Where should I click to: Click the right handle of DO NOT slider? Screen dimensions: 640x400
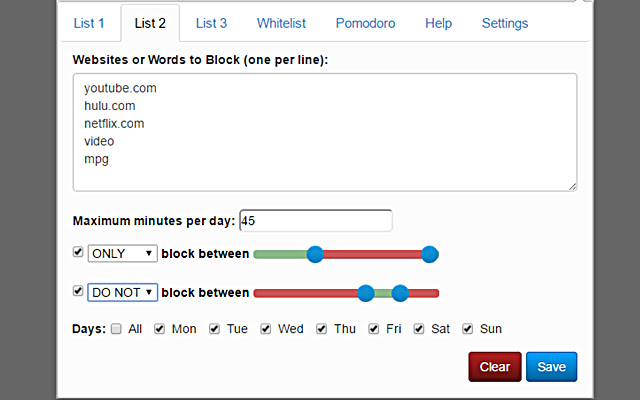(x=400, y=292)
